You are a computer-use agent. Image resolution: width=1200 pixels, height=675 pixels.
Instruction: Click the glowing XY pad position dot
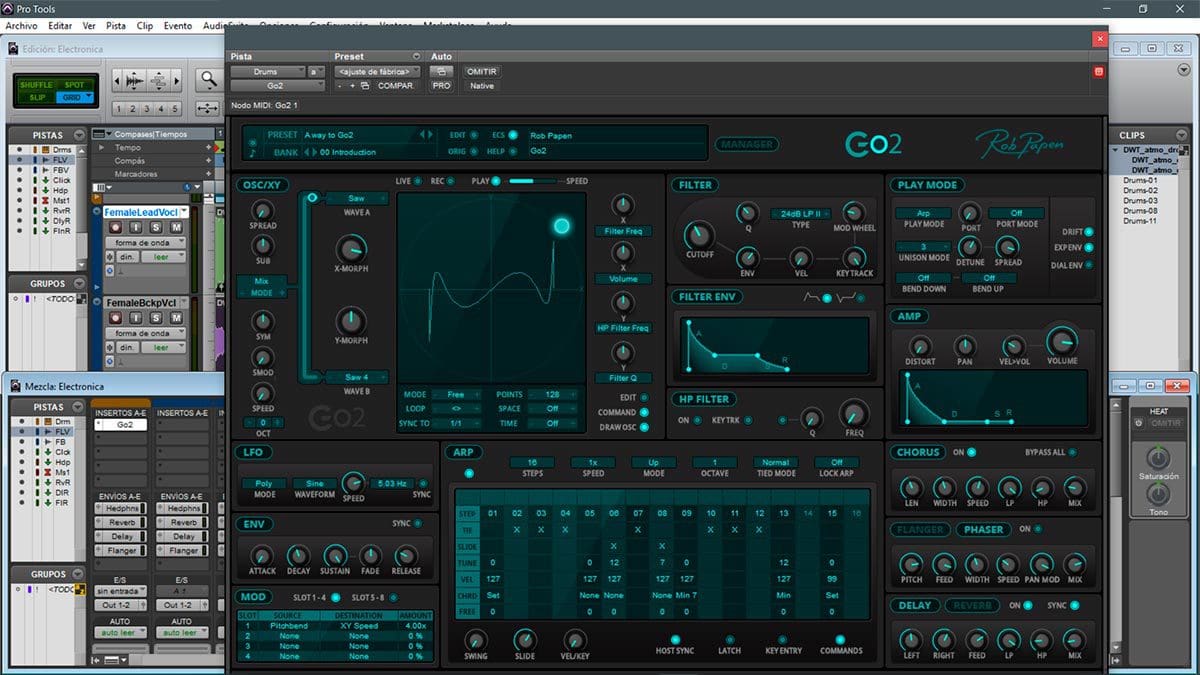561,226
